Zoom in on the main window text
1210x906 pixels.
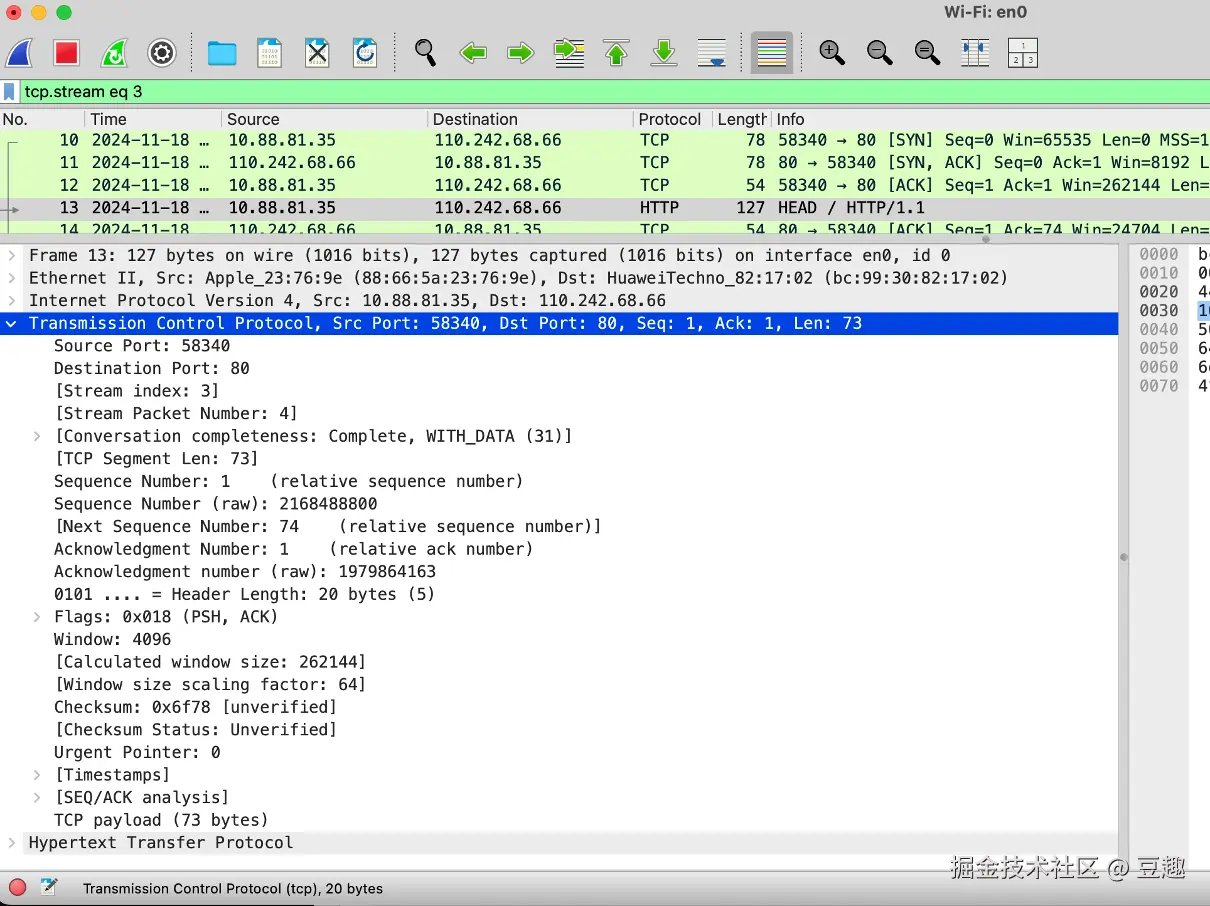coord(832,53)
